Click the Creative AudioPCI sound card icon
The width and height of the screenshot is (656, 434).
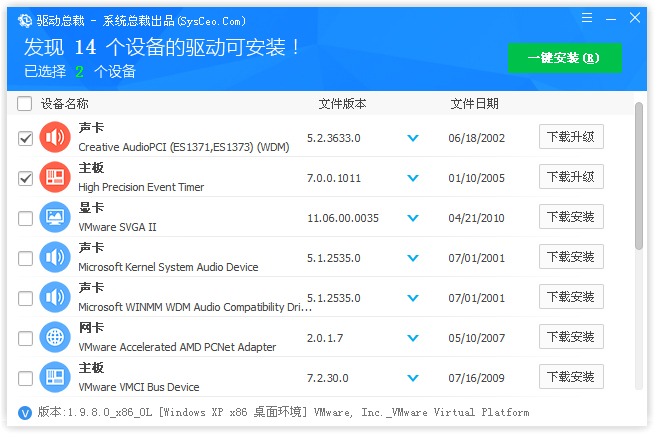pyautogui.click(x=55, y=137)
